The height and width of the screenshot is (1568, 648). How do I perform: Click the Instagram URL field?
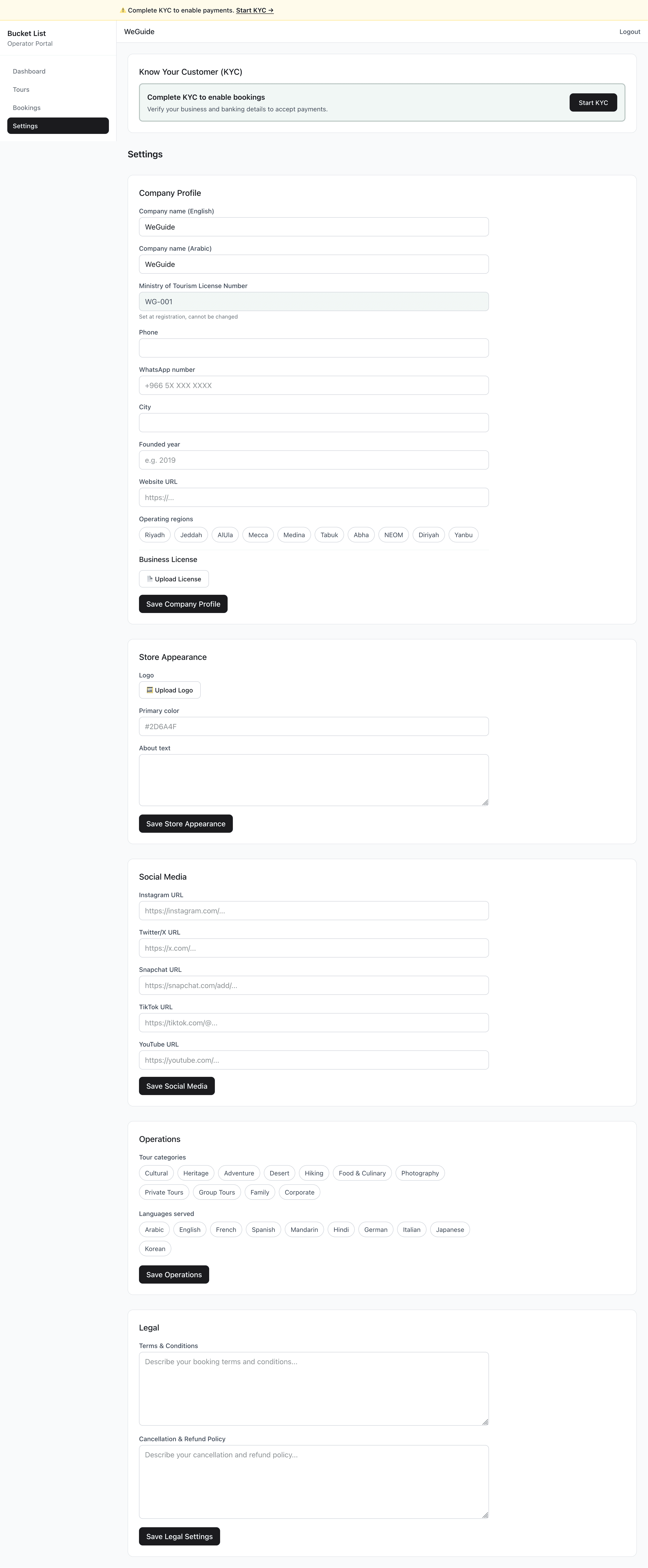click(314, 911)
